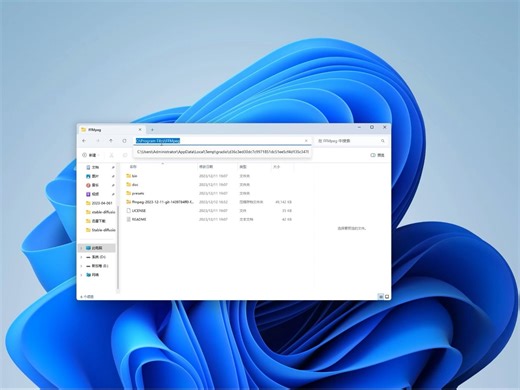Close the FFMpeg tab
Viewport: 520px width, 390px height.
(x=140, y=130)
